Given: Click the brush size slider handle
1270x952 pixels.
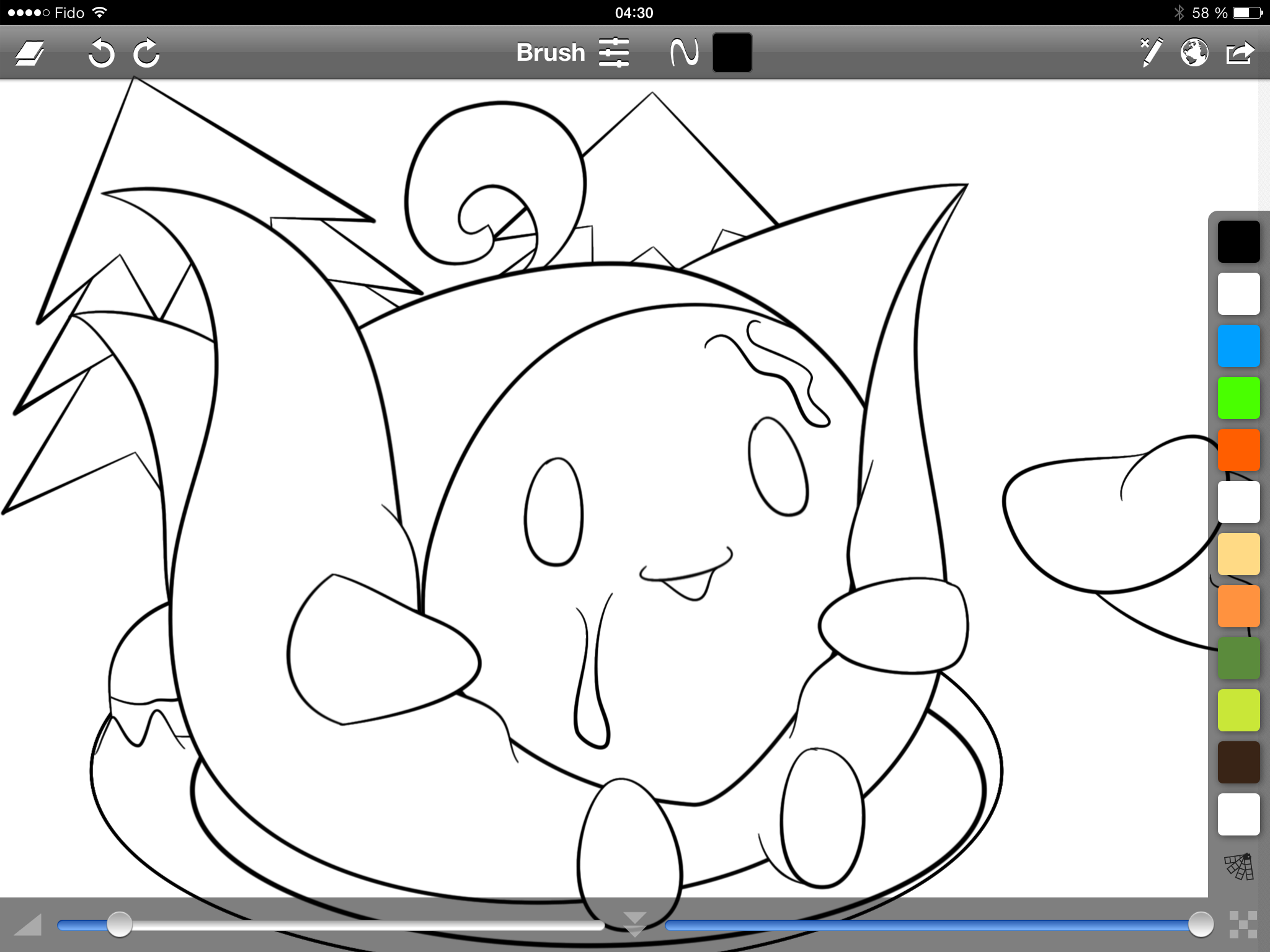Looking at the screenshot, I should (x=119, y=925).
